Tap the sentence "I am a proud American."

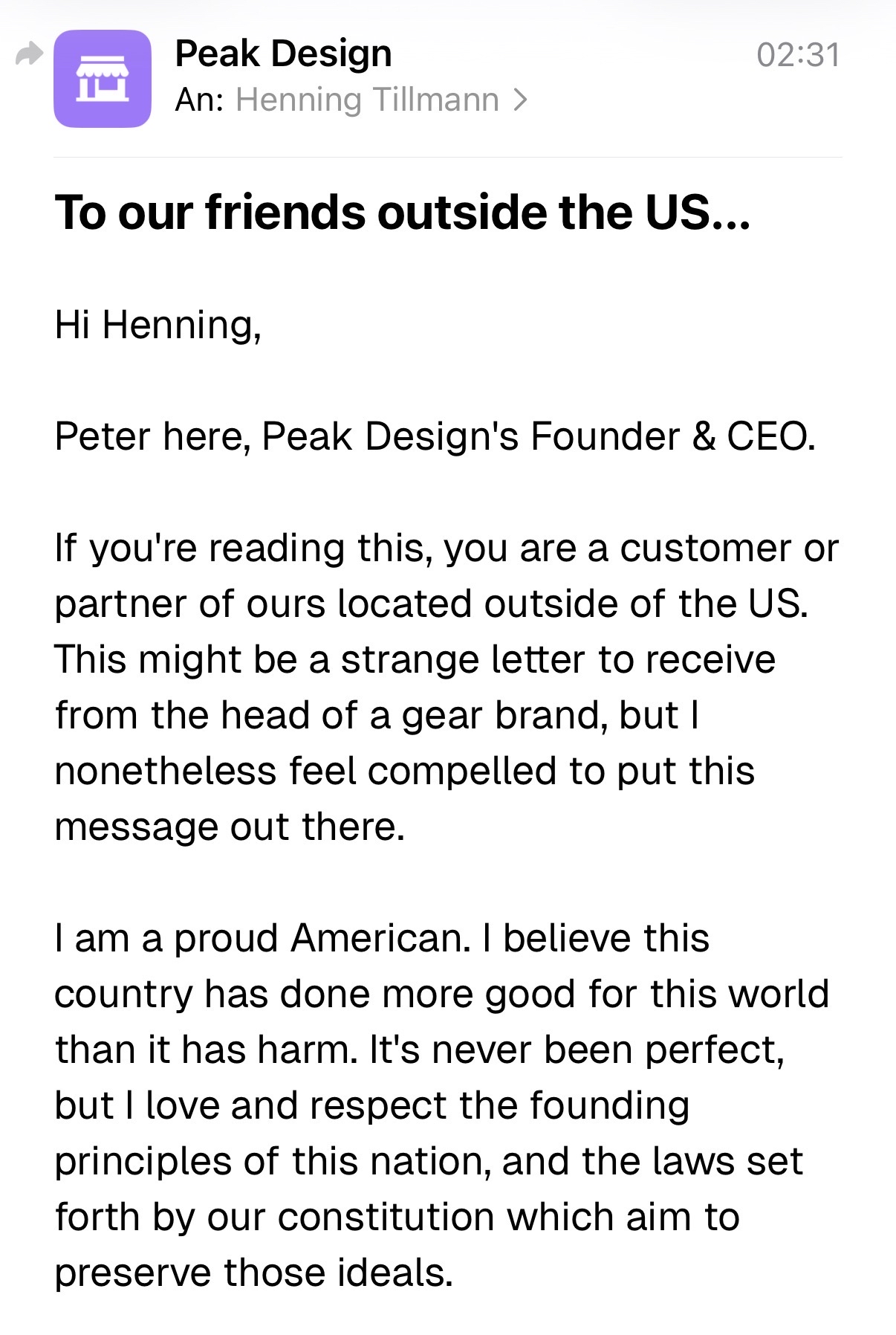(x=263, y=938)
